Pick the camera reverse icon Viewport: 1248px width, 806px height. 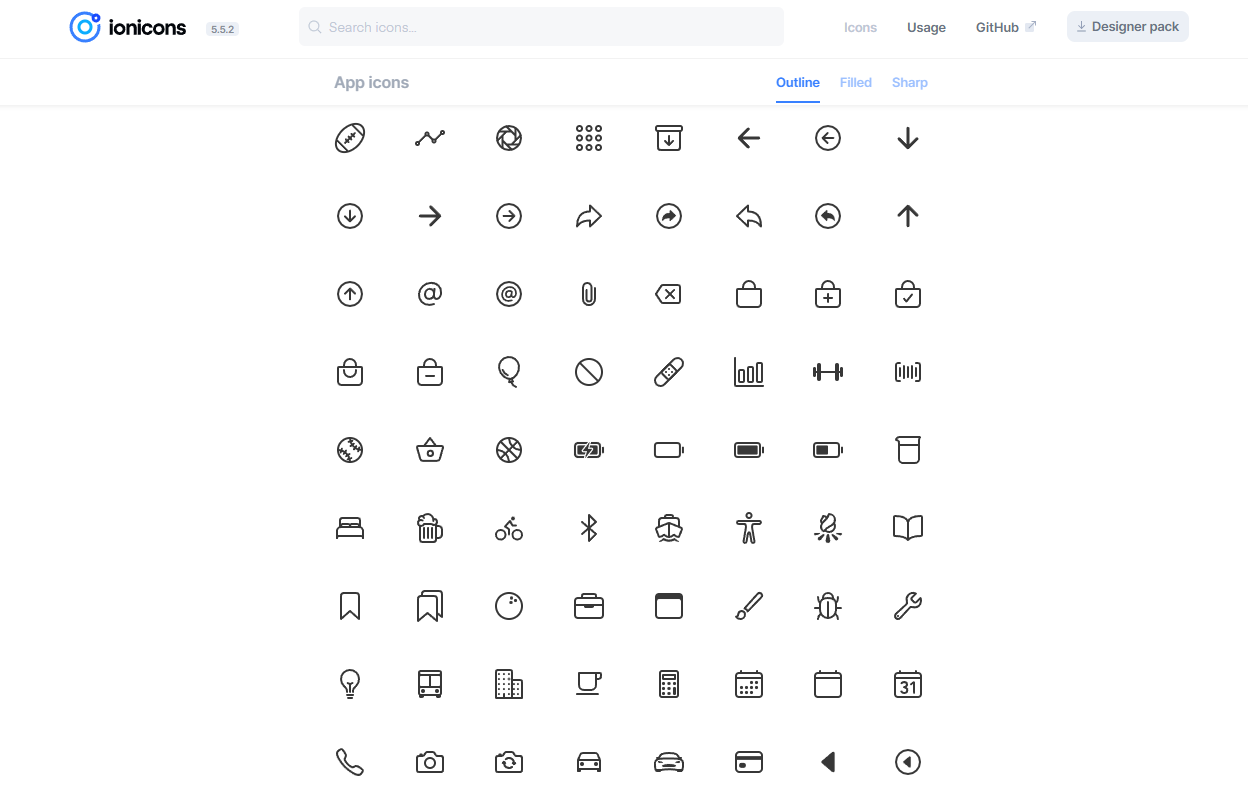(509, 762)
